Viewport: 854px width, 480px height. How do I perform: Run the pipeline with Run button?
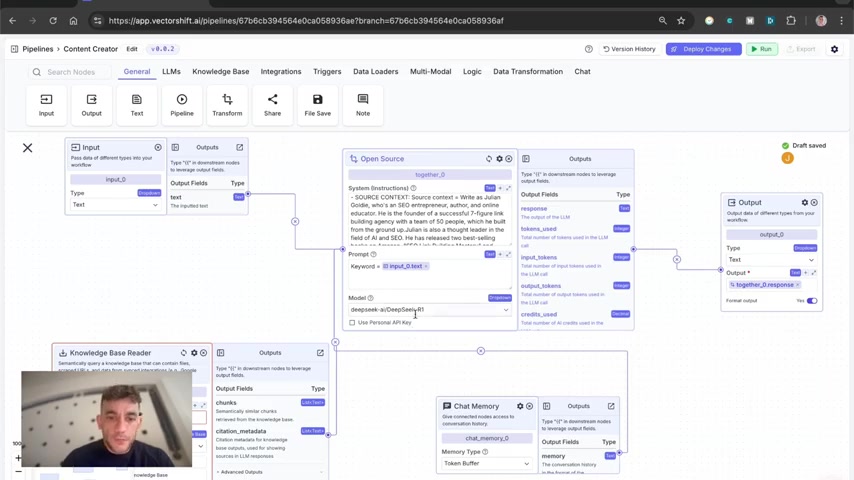[x=761, y=49]
